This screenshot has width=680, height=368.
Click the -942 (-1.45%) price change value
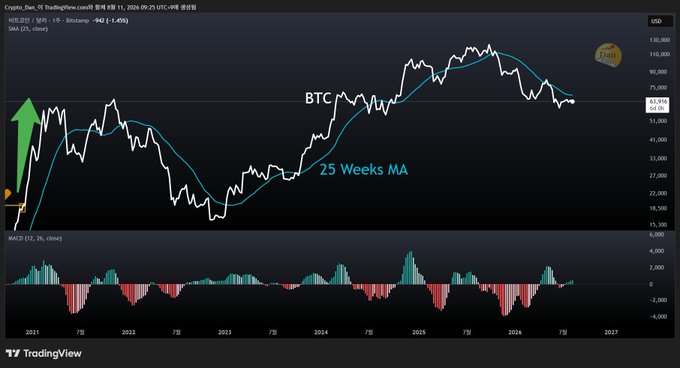coord(110,20)
